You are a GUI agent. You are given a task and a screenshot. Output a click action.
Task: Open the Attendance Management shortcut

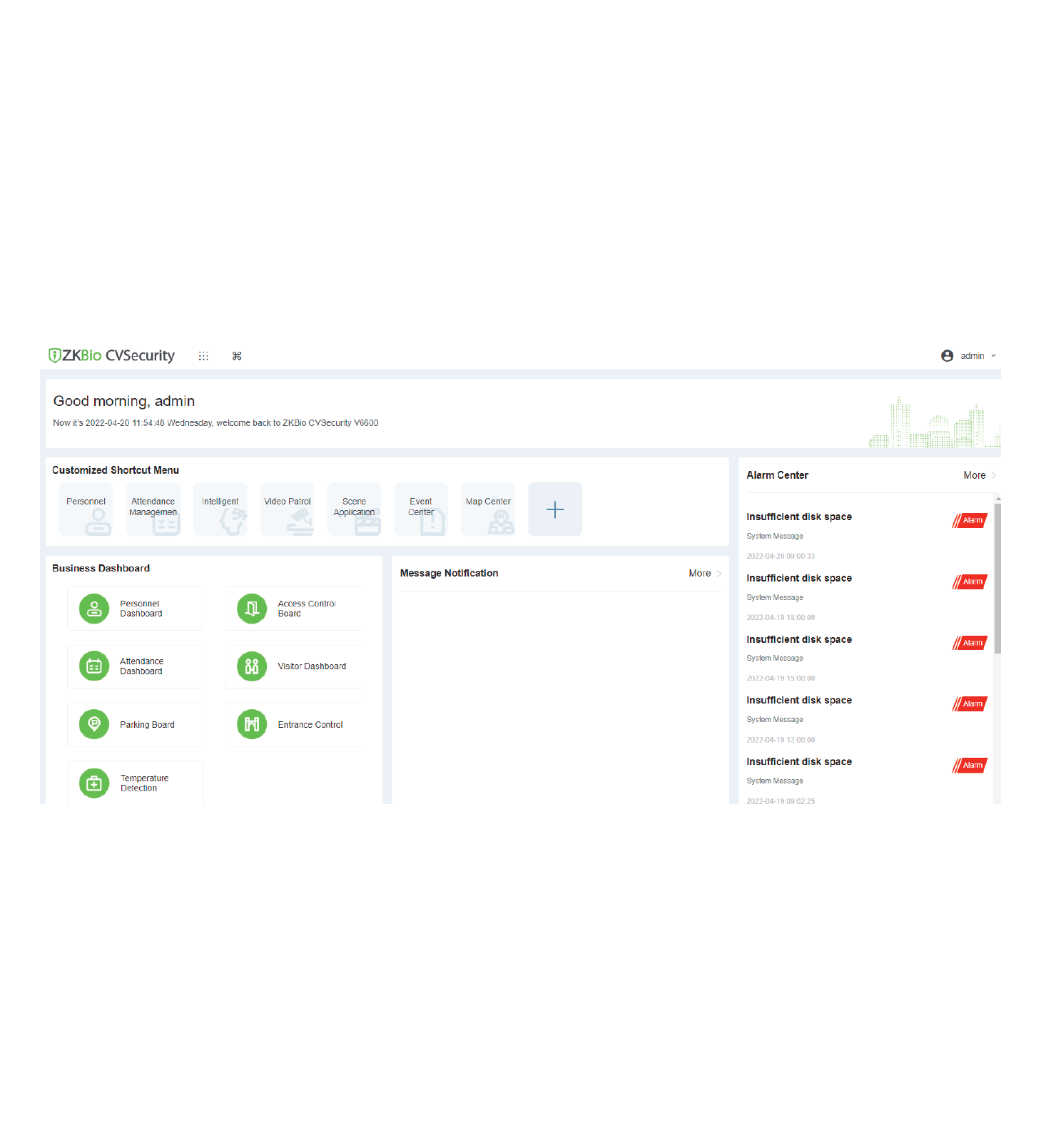(x=153, y=509)
